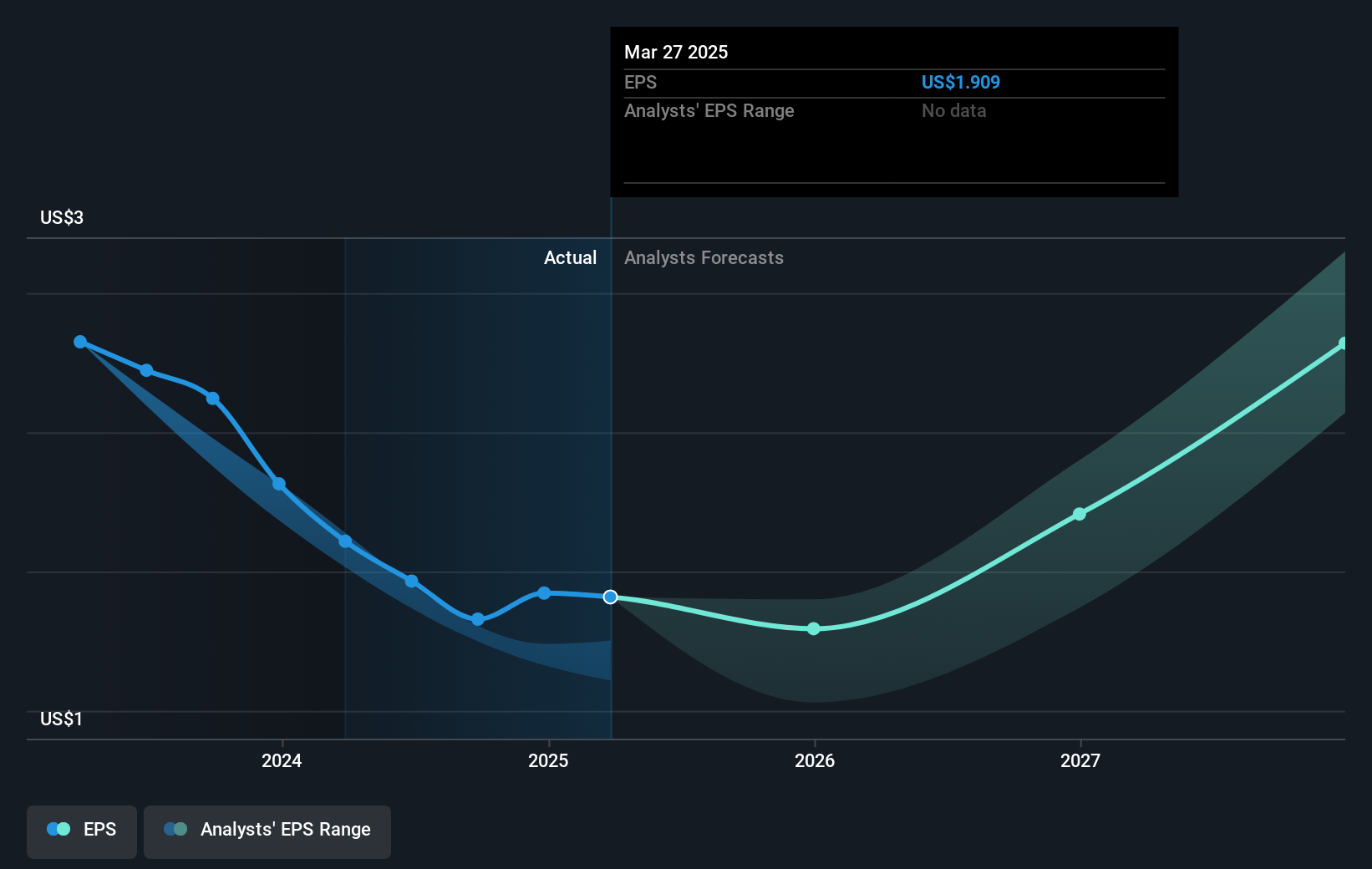Click the US$1 y-axis label
This screenshot has height=869, width=1372.
(62, 719)
